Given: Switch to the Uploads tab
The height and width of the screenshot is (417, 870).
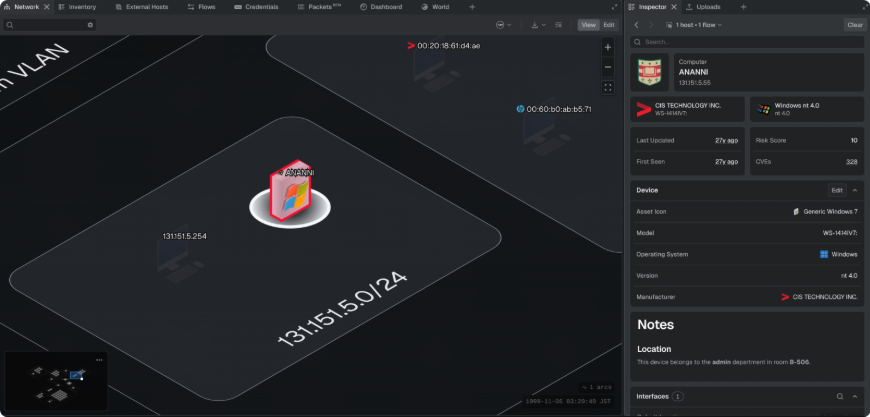Looking at the screenshot, I should 703,7.
